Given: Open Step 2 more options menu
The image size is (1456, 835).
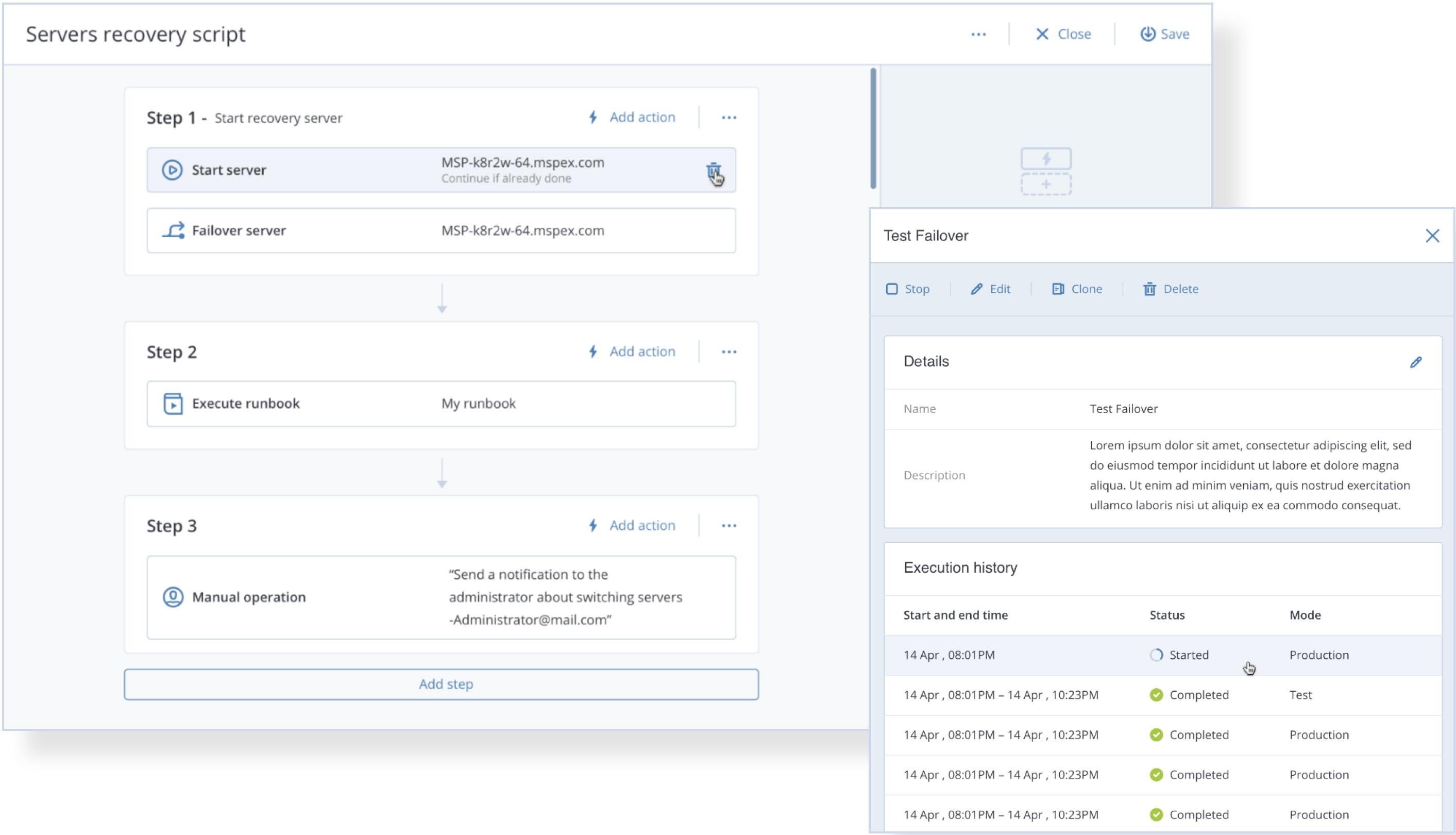Looking at the screenshot, I should [729, 352].
